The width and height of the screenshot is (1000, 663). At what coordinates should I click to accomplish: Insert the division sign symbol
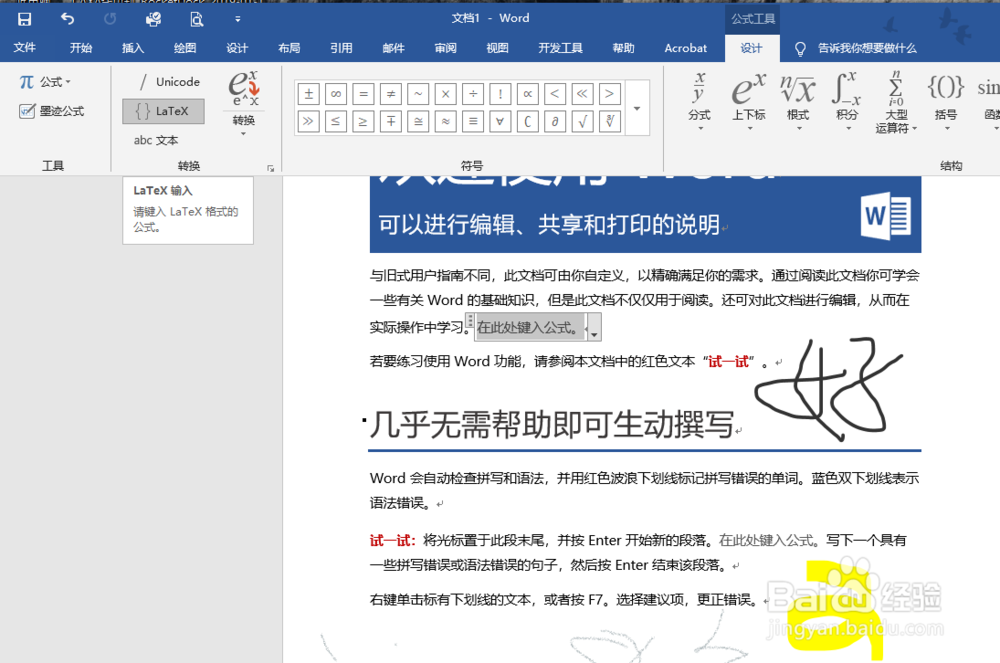[x=473, y=94]
